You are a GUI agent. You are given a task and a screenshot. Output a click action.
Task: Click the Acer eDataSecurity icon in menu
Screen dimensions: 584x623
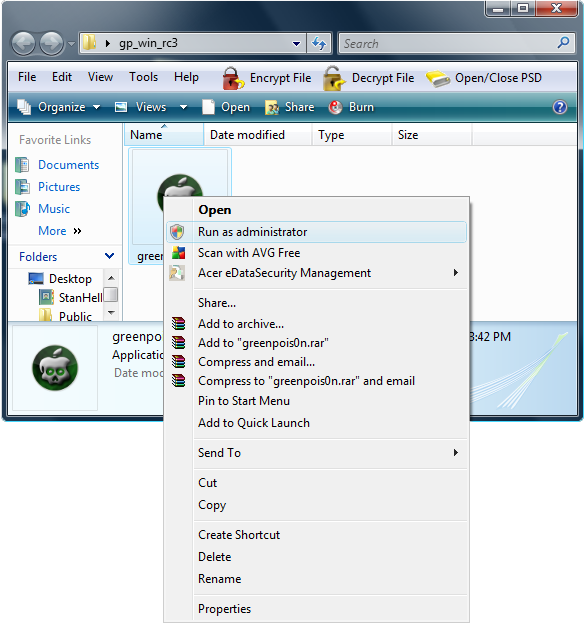coord(177,273)
